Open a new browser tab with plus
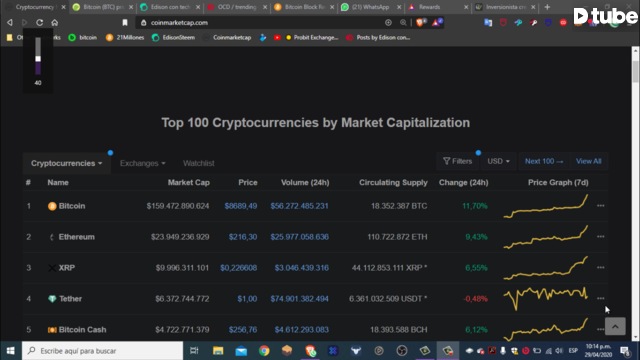 pos(547,7)
